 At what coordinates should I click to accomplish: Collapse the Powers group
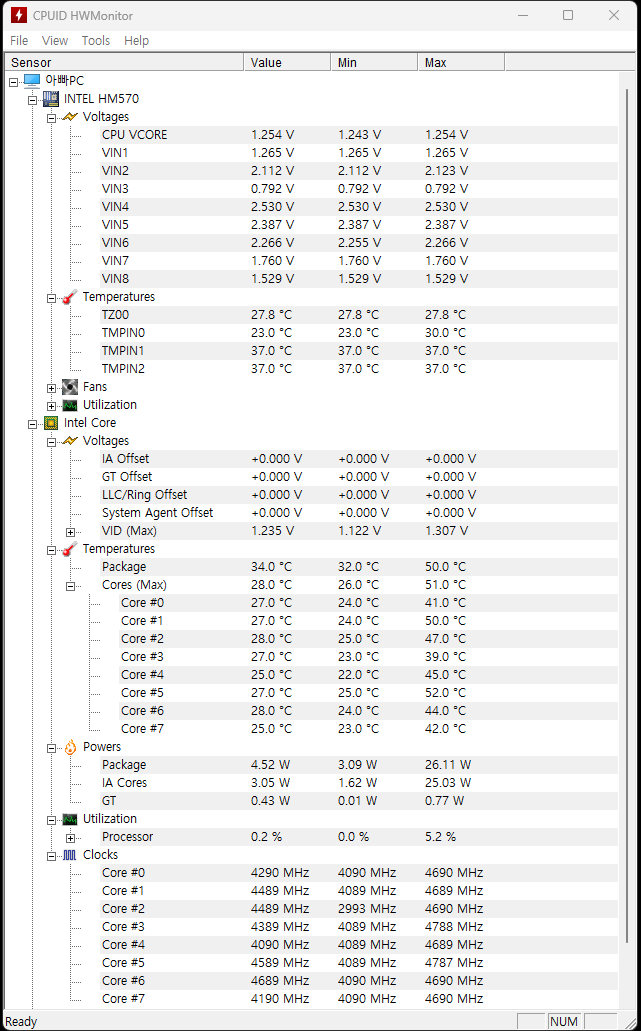coord(51,748)
